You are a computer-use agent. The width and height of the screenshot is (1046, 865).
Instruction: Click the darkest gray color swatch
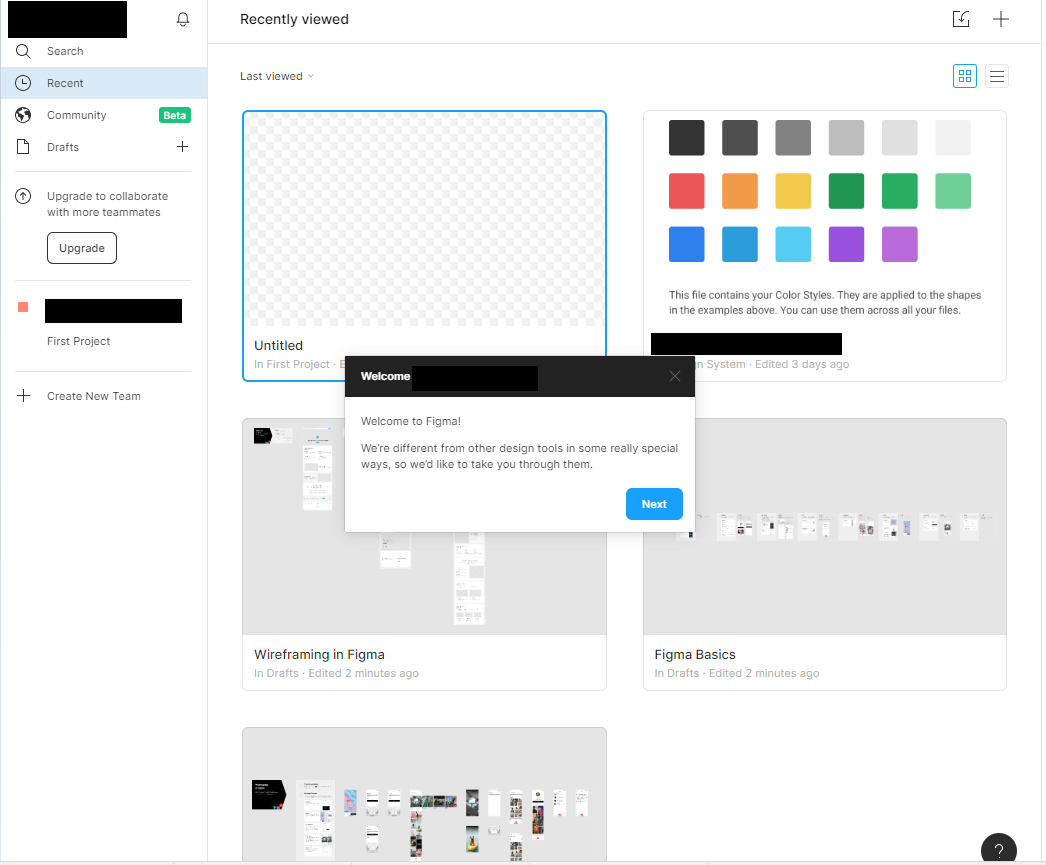686,137
